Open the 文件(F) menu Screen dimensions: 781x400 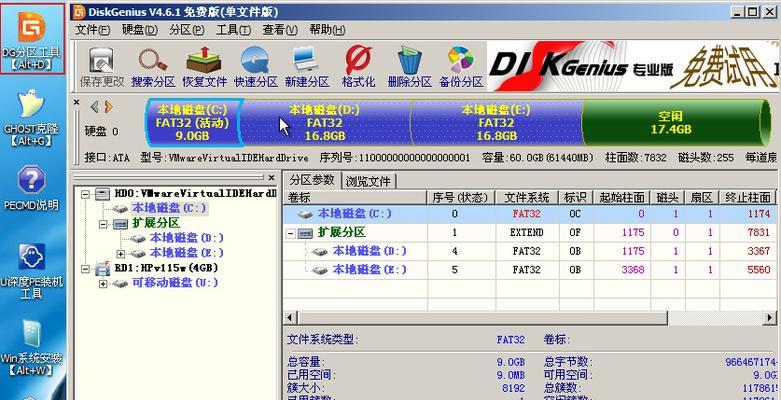92,30
